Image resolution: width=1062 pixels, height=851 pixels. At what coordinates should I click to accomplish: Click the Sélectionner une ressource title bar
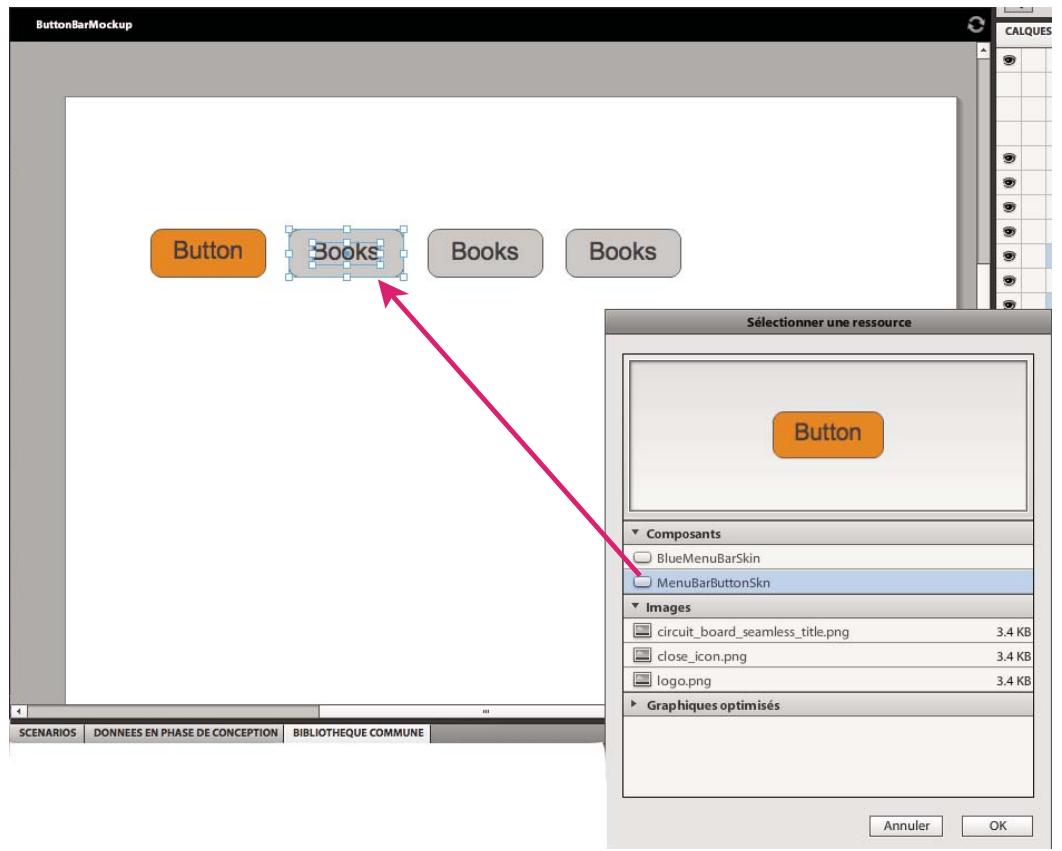pyautogui.click(x=828, y=322)
